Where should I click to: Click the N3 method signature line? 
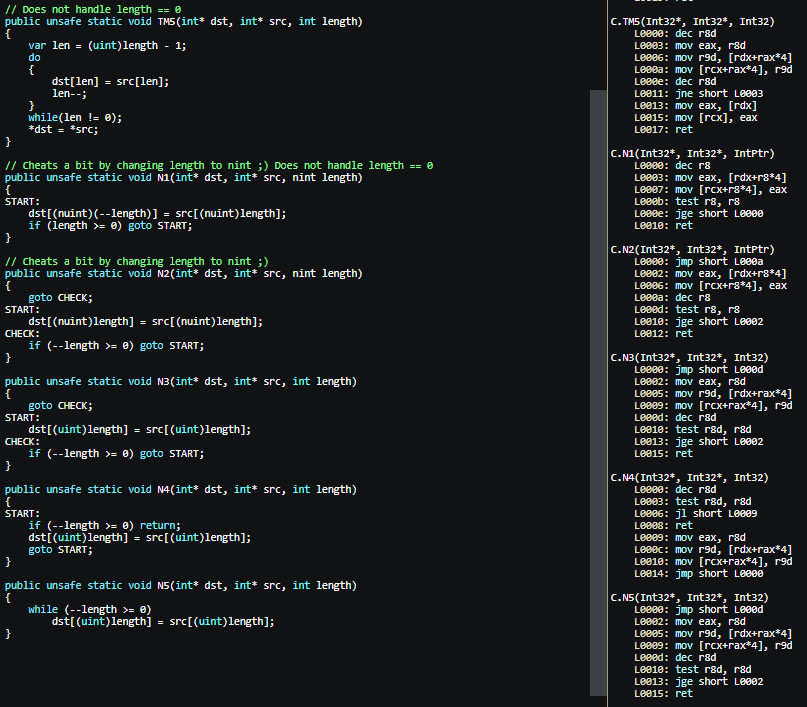(x=181, y=382)
